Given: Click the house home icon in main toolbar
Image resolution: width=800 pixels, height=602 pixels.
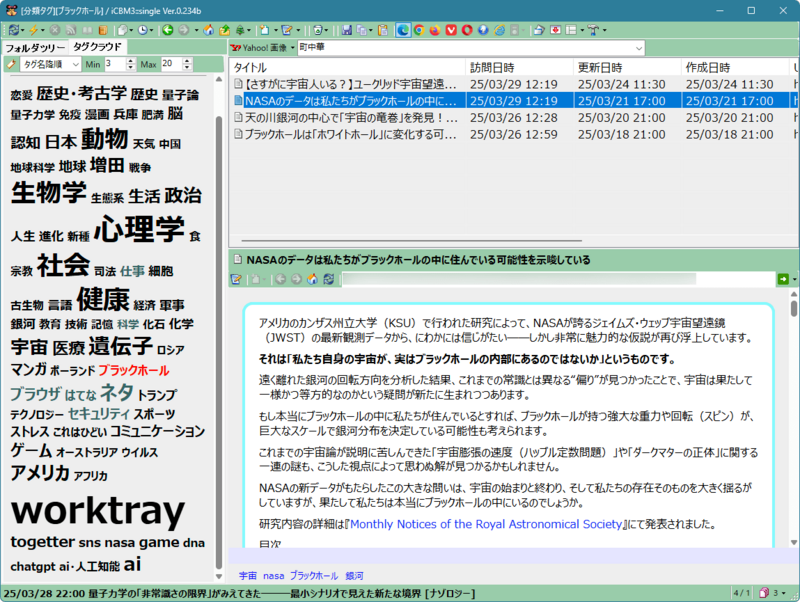Looking at the screenshot, I should click(x=209, y=30).
